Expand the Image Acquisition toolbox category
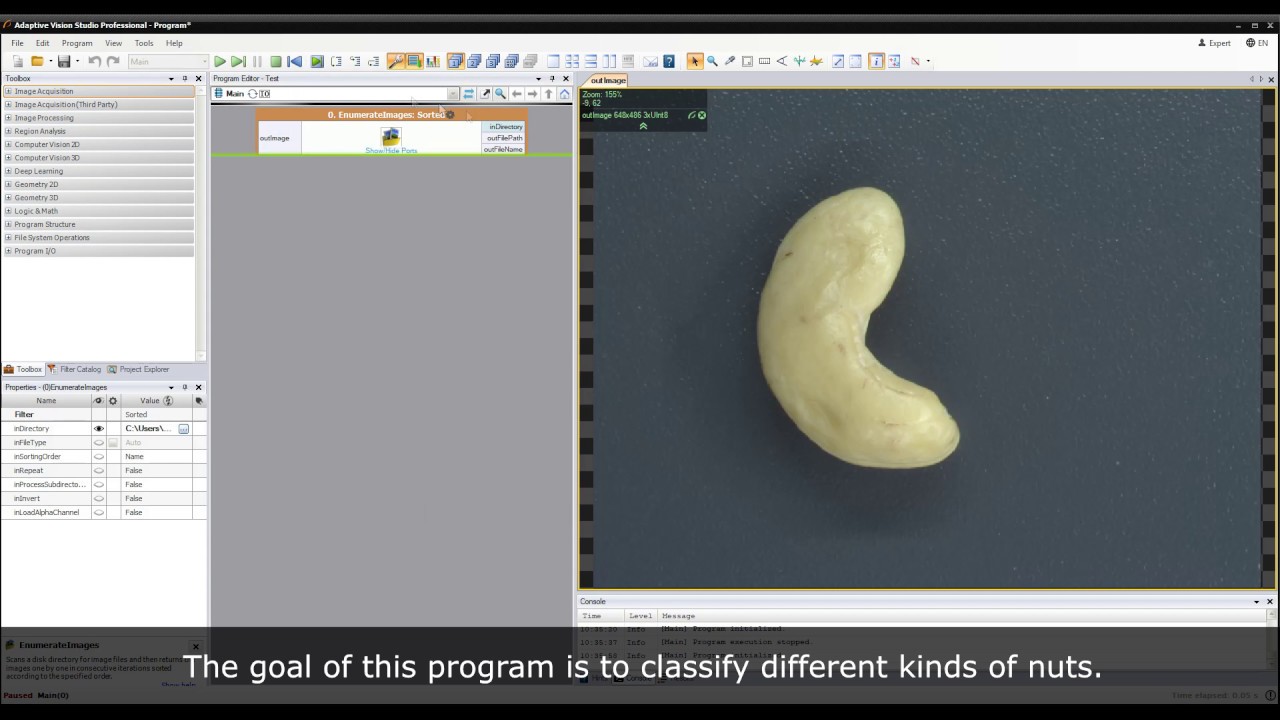Screen dimensions: 1280x720 pos(9,91)
